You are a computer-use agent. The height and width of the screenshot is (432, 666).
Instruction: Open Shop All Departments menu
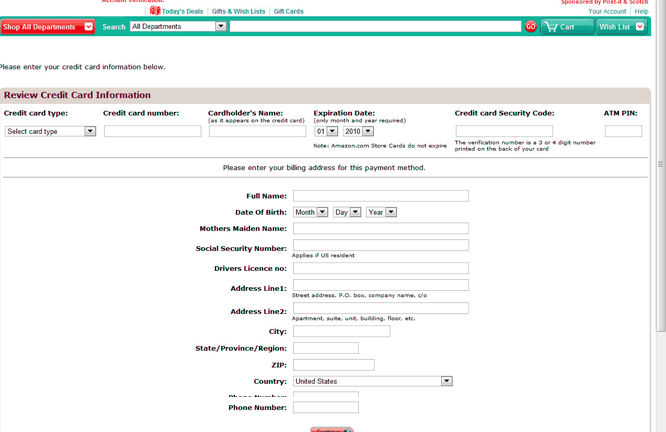click(48, 27)
